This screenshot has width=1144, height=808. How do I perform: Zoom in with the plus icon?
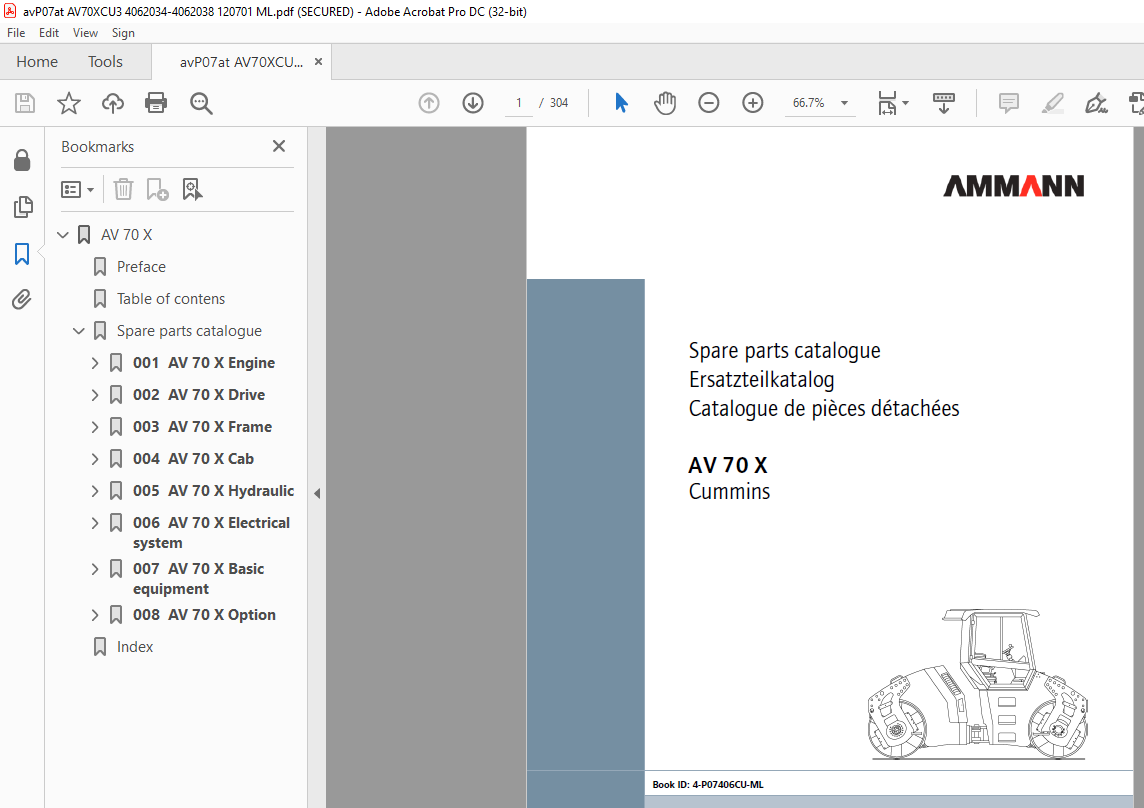(752, 103)
